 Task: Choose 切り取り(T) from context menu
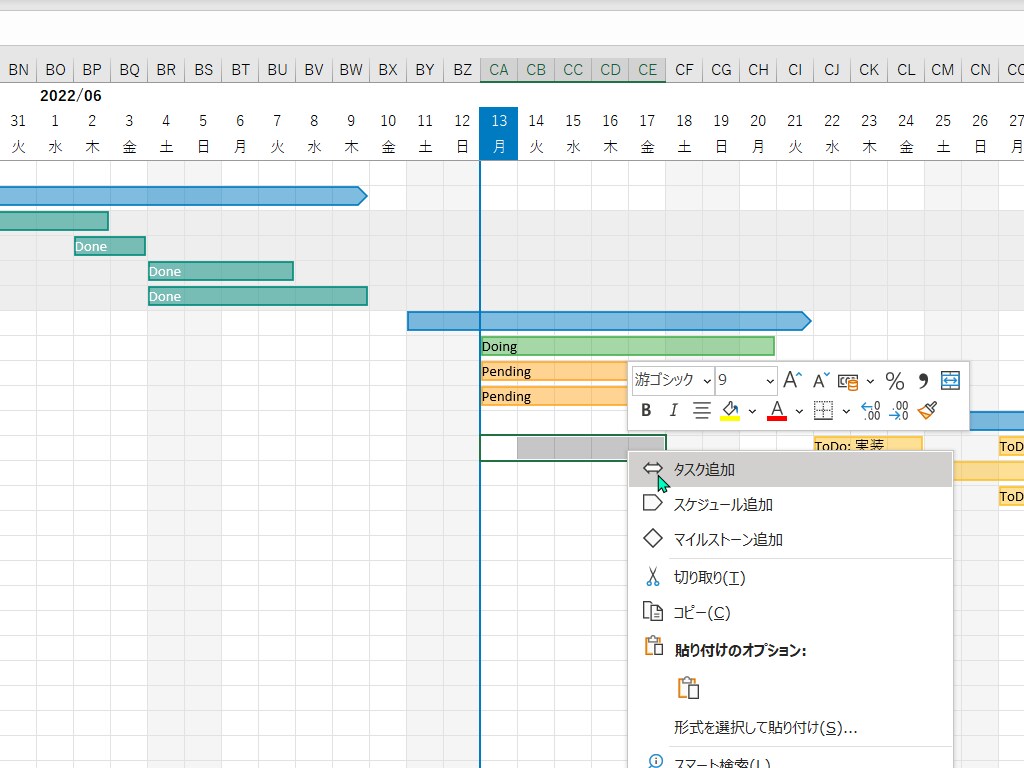790,577
